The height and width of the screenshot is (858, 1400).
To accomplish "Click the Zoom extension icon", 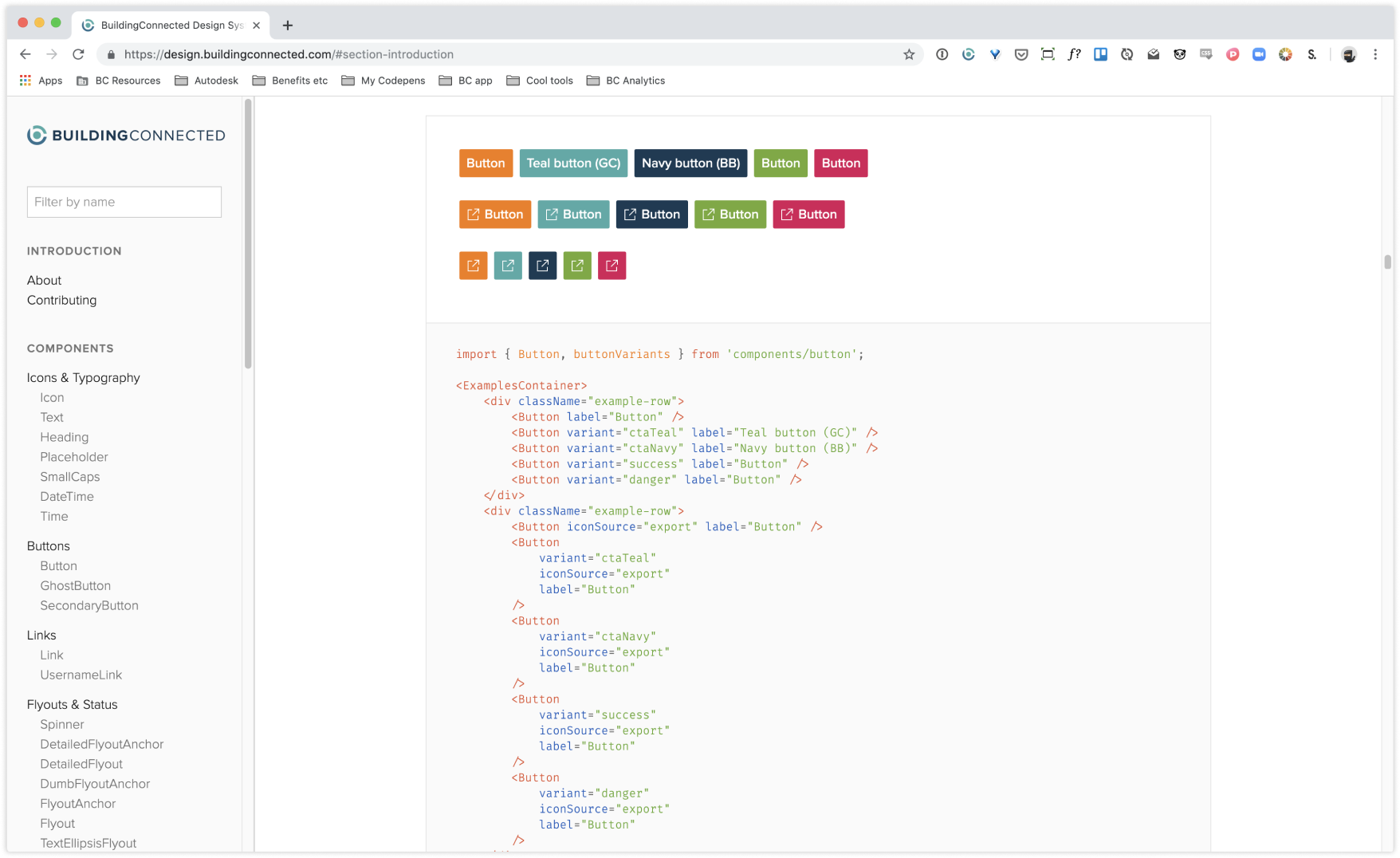I will pos(1259,54).
